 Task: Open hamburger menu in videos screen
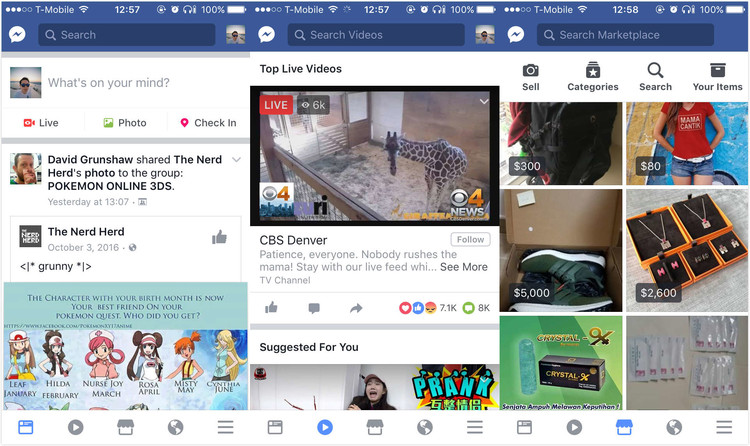pos(474,427)
